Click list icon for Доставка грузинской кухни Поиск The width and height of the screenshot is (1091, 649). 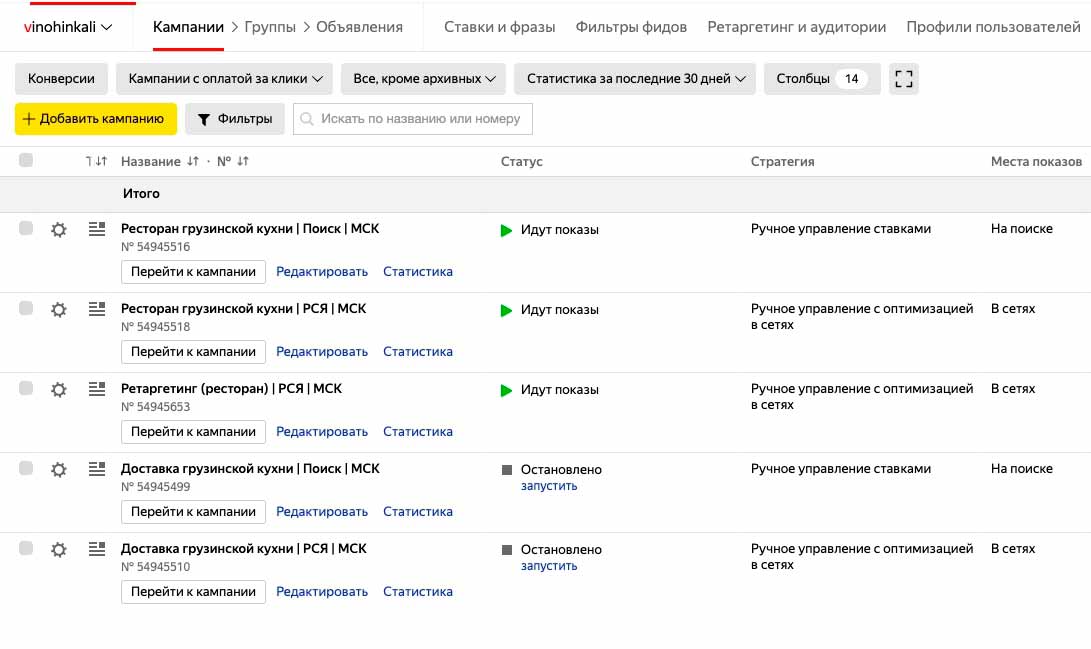(x=97, y=469)
